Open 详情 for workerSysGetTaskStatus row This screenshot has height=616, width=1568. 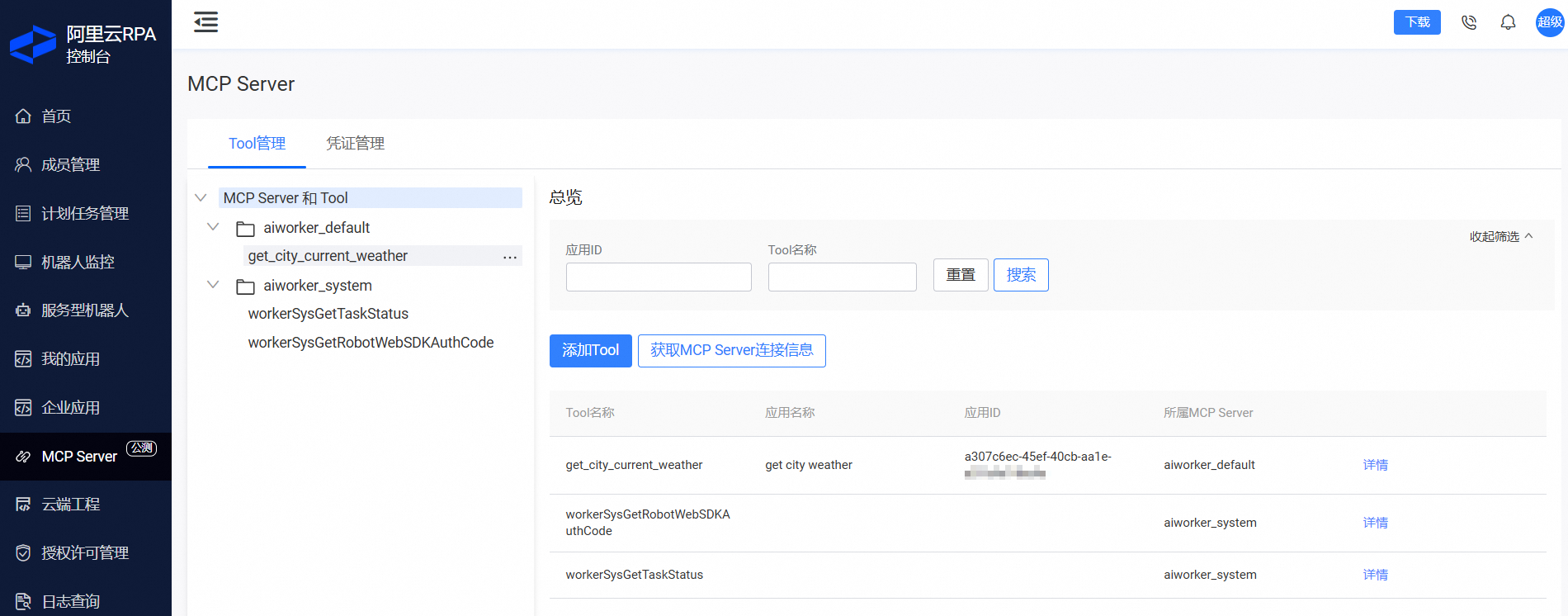(x=1376, y=575)
